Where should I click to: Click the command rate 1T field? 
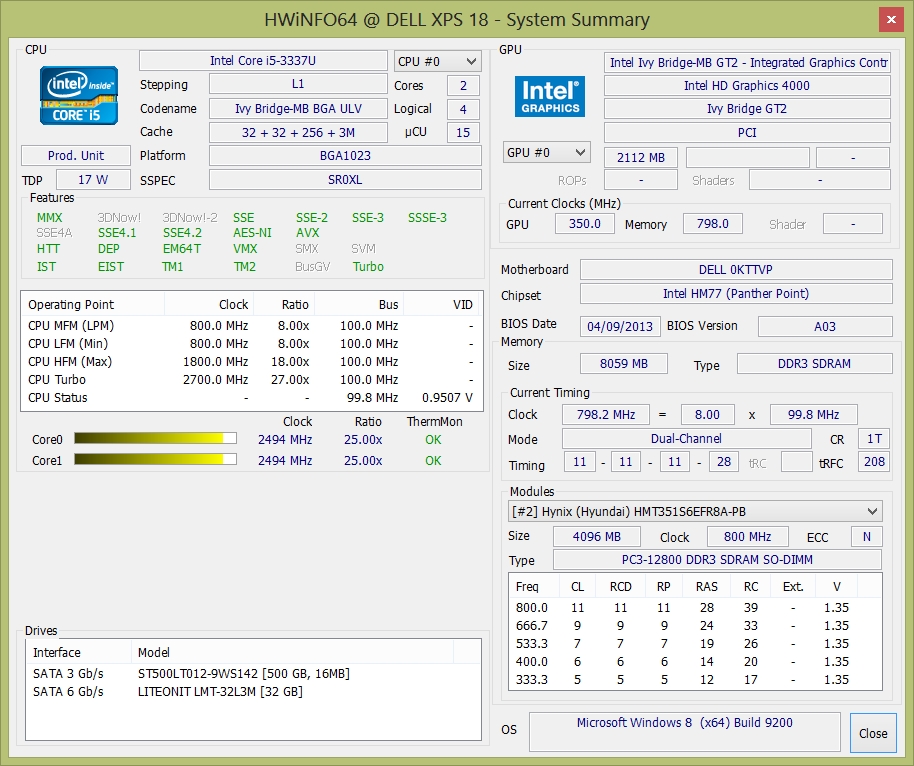coord(874,438)
